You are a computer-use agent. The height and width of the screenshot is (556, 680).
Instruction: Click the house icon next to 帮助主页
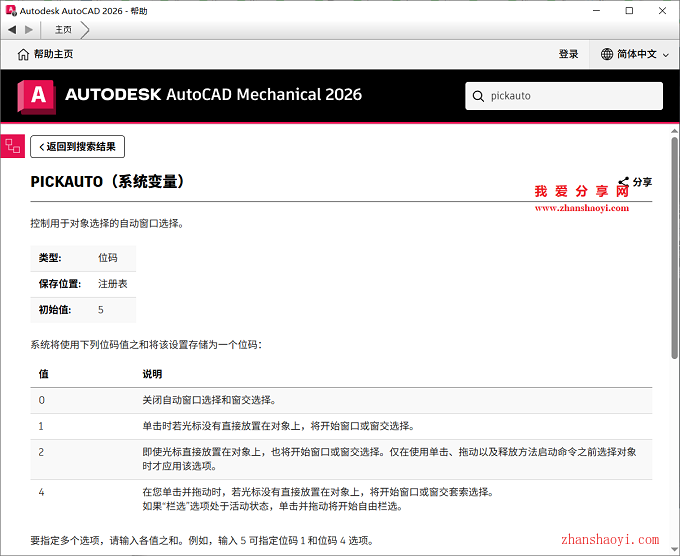(23, 54)
